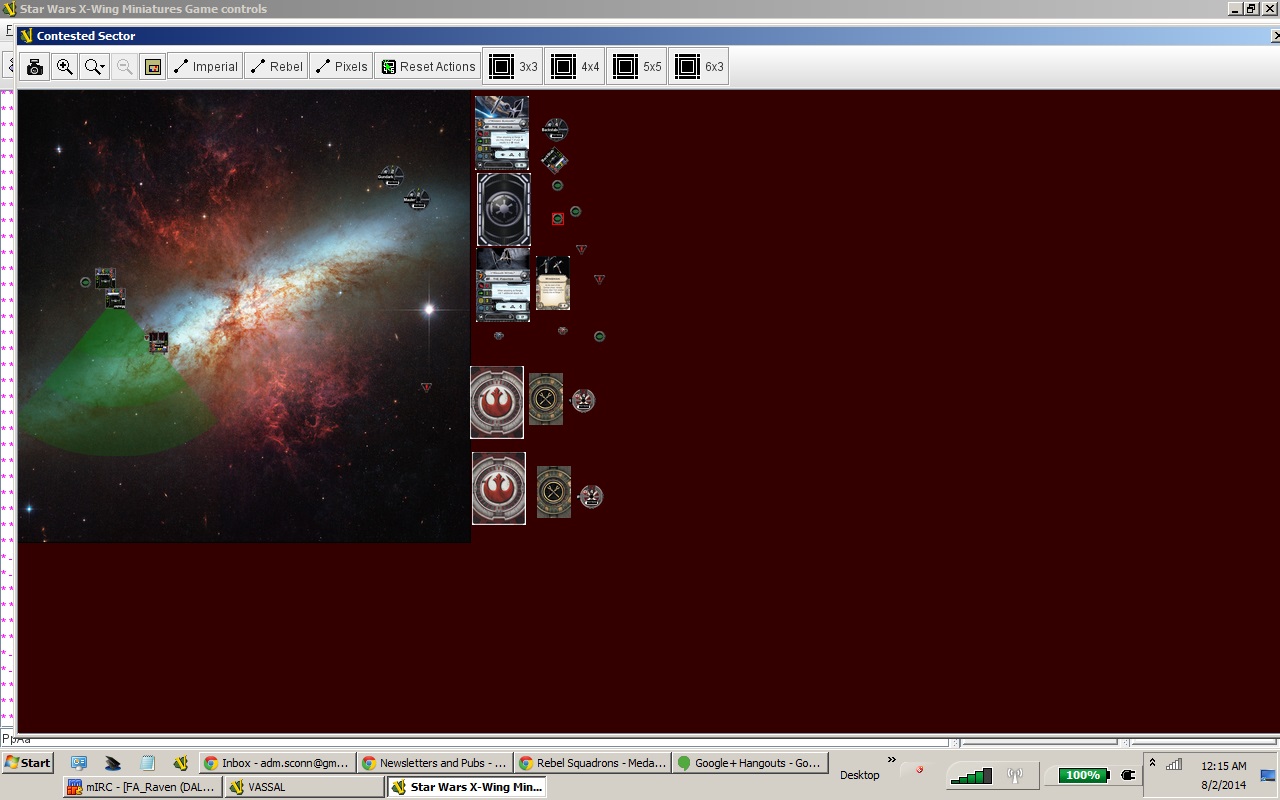
Task: Choose the 6x3 board size
Action: tap(699, 67)
